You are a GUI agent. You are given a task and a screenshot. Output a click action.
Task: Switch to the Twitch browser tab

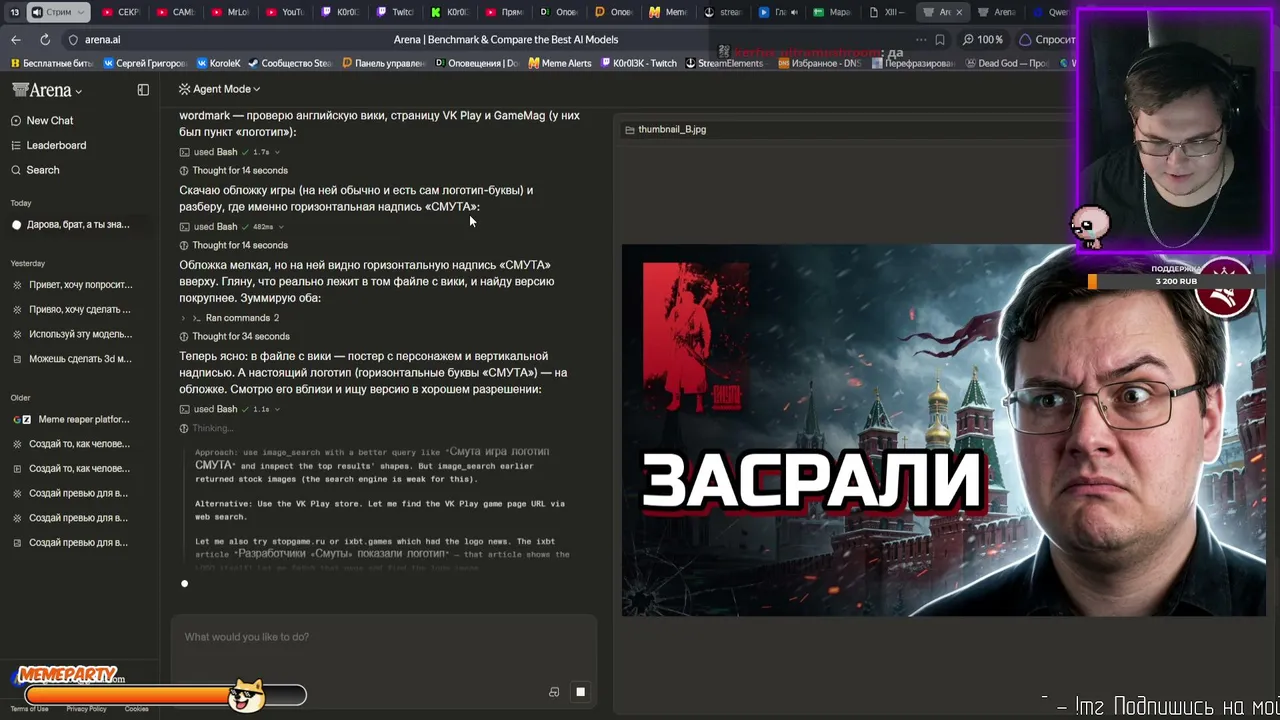pos(393,13)
